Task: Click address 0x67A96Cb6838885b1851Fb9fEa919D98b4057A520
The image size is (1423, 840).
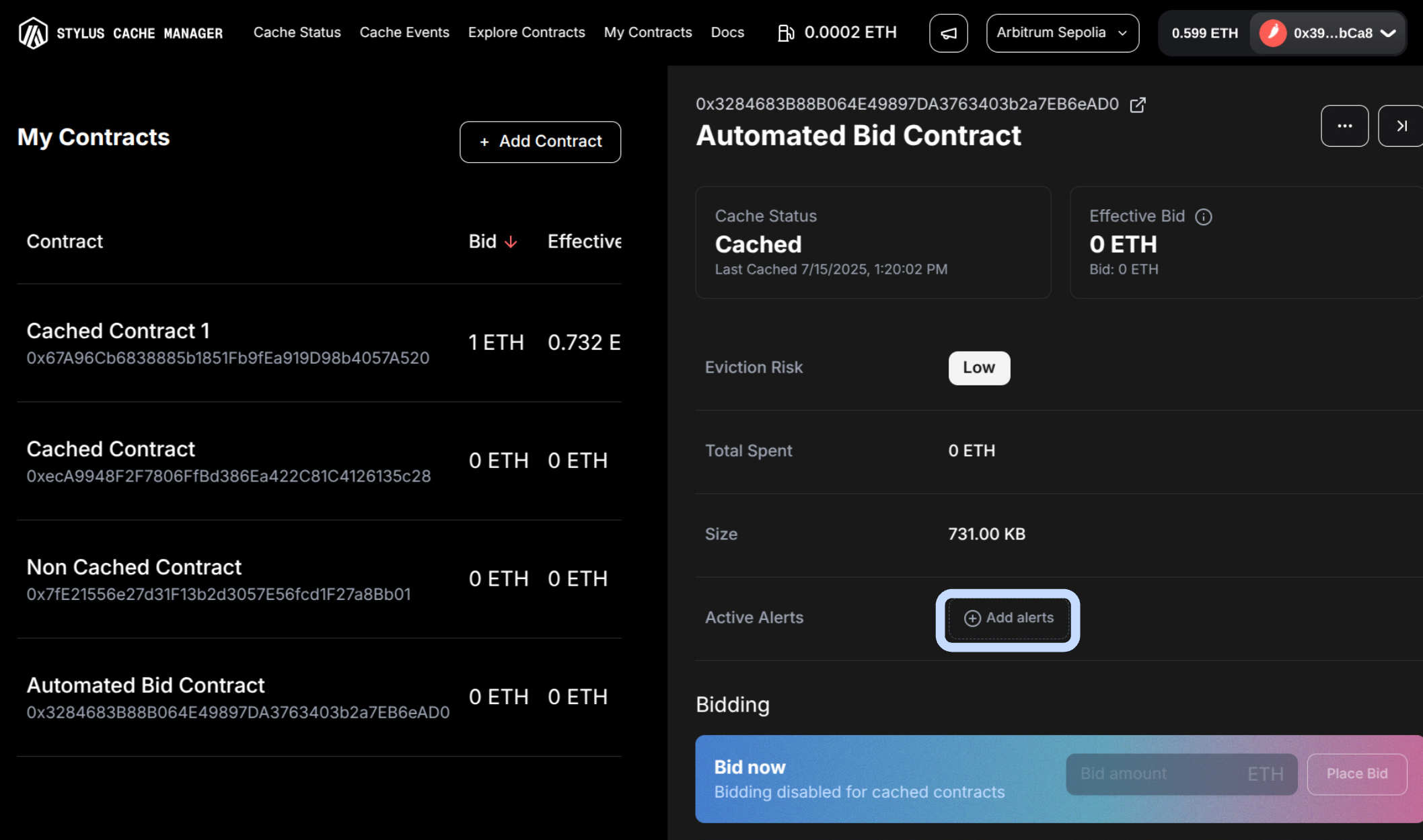Action: pos(228,358)
